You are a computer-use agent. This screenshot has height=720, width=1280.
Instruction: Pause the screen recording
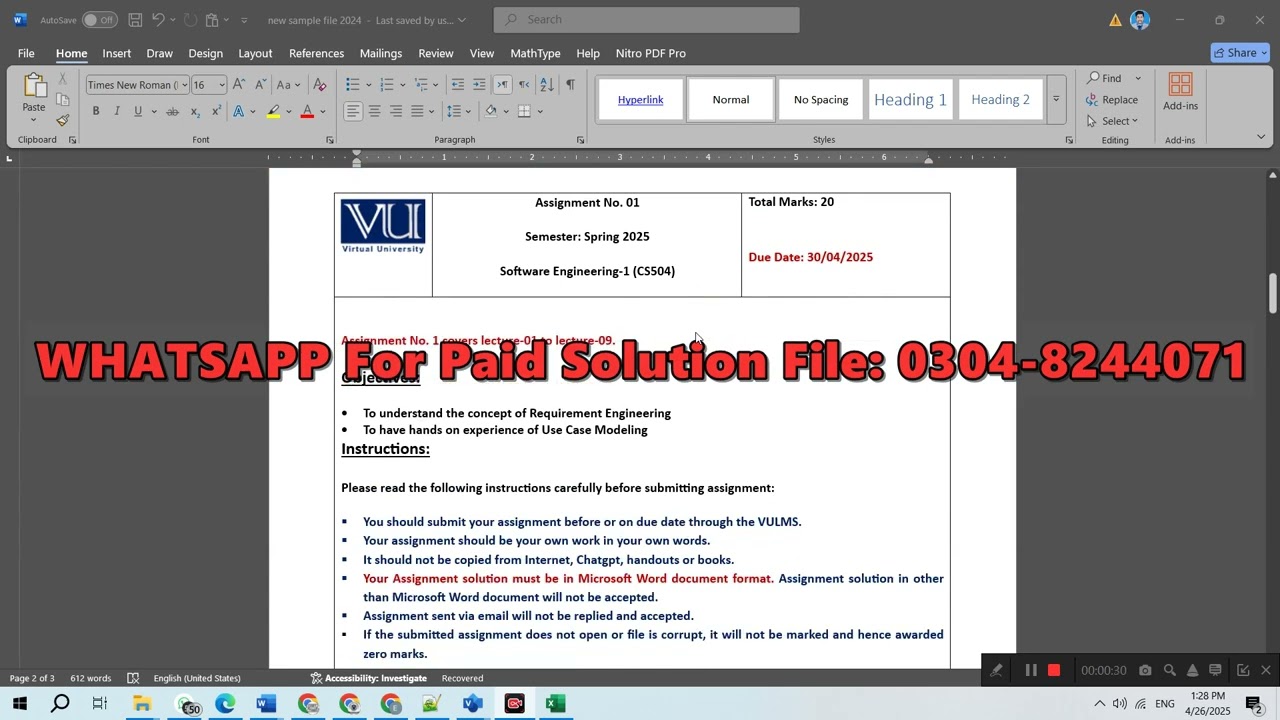(x=1031, y=670)
